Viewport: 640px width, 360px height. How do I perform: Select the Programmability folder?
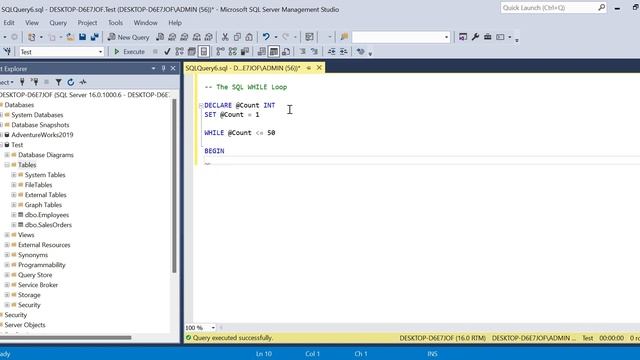click(42, 265)
